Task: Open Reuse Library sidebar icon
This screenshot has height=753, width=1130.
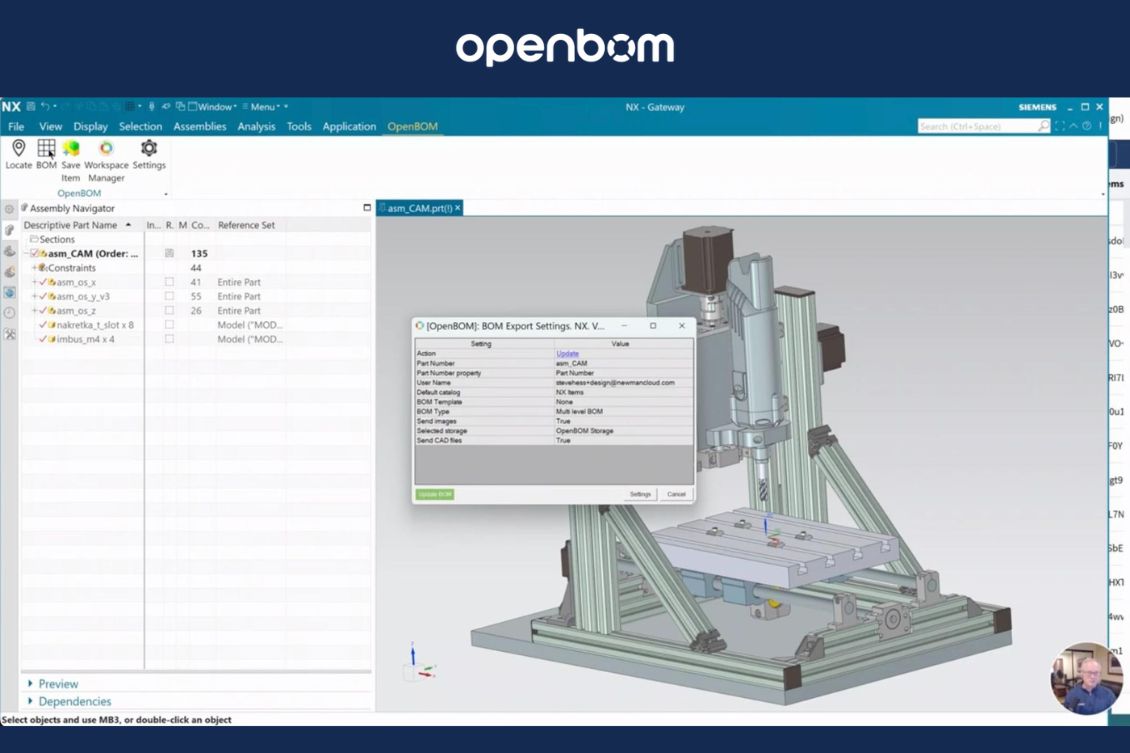Action: tap(9, 272)
